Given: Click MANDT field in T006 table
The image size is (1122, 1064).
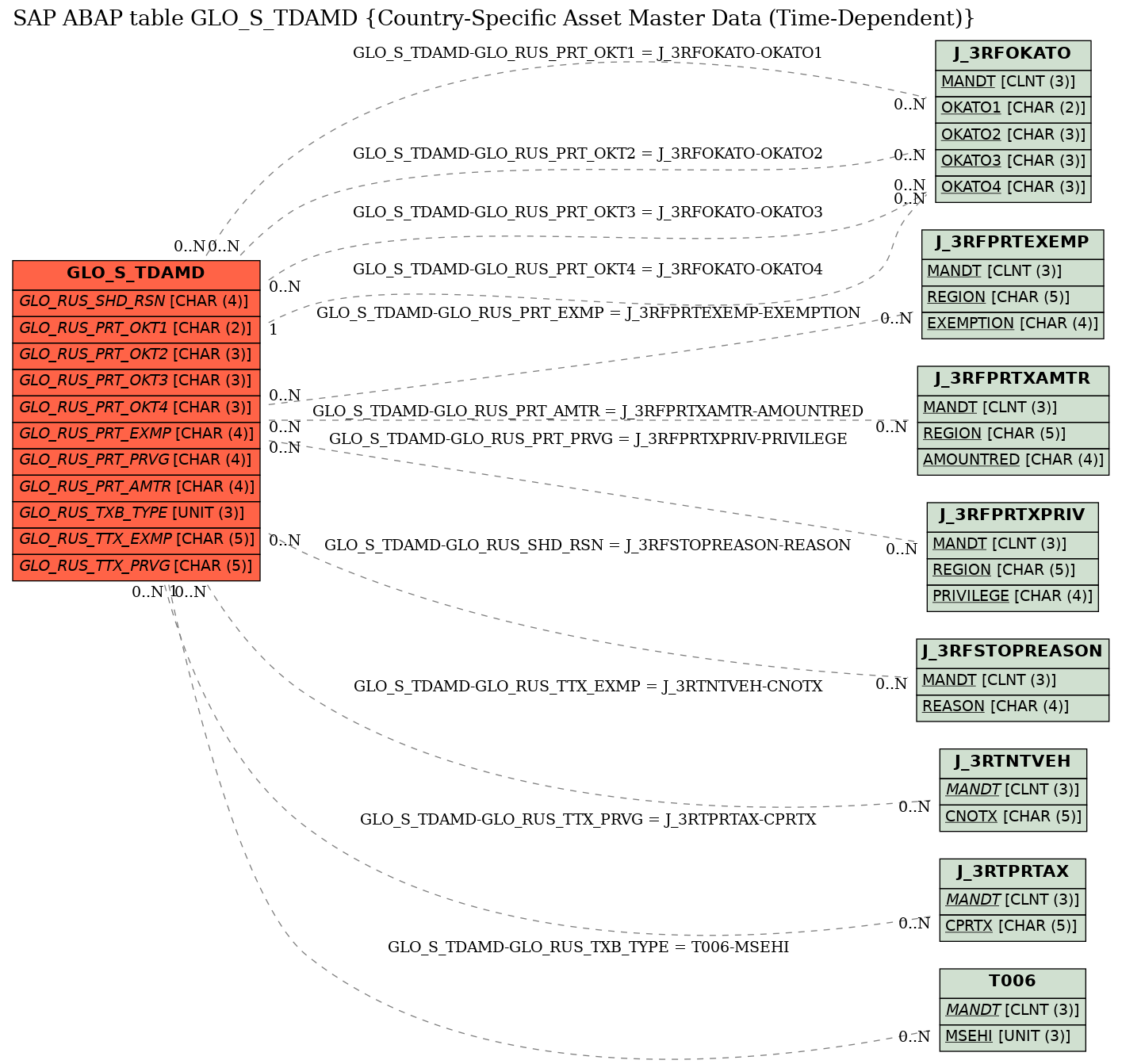Looking at the screenshot, I should click(1013, 1011).
